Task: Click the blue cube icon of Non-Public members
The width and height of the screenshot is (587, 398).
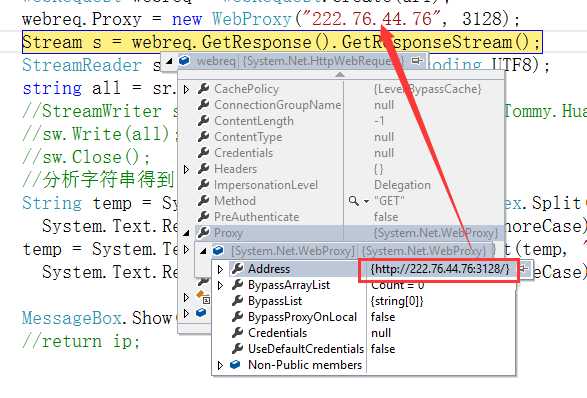Action: 235,364
